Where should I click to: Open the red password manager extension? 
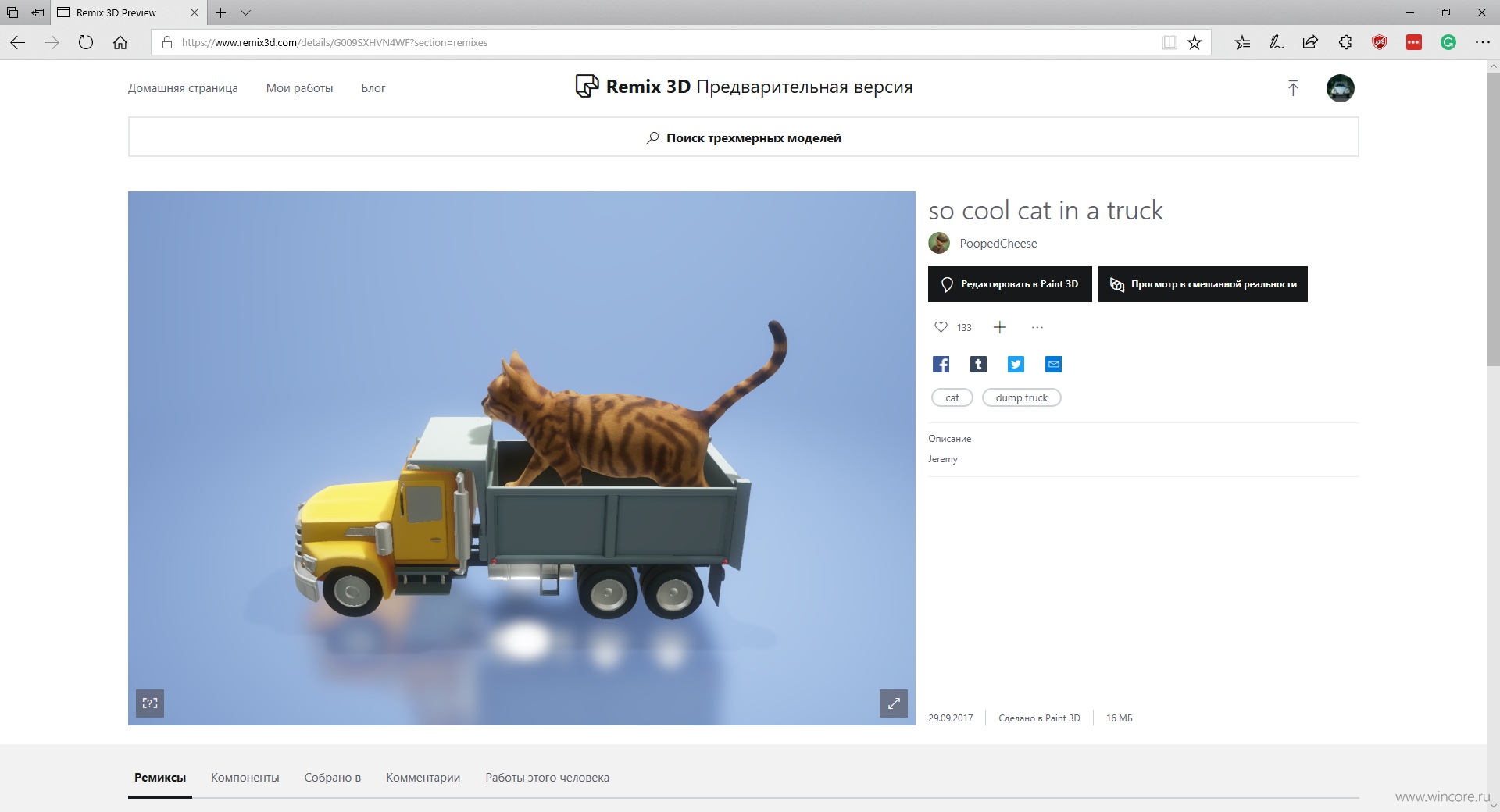[1414, 42]
